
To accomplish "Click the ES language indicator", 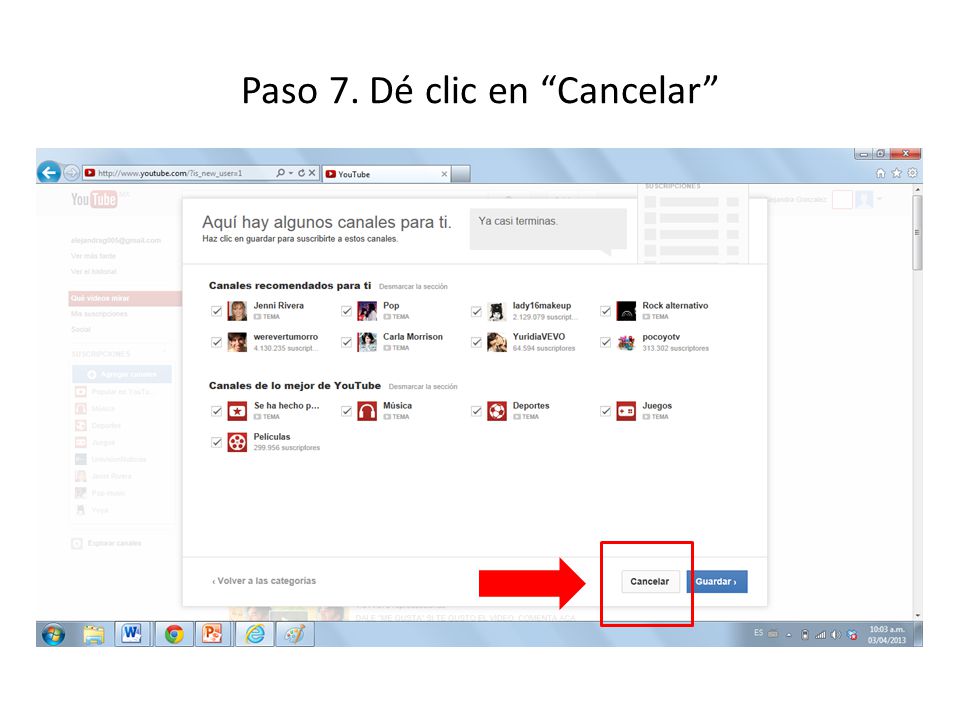I will [x=759, y=633].
